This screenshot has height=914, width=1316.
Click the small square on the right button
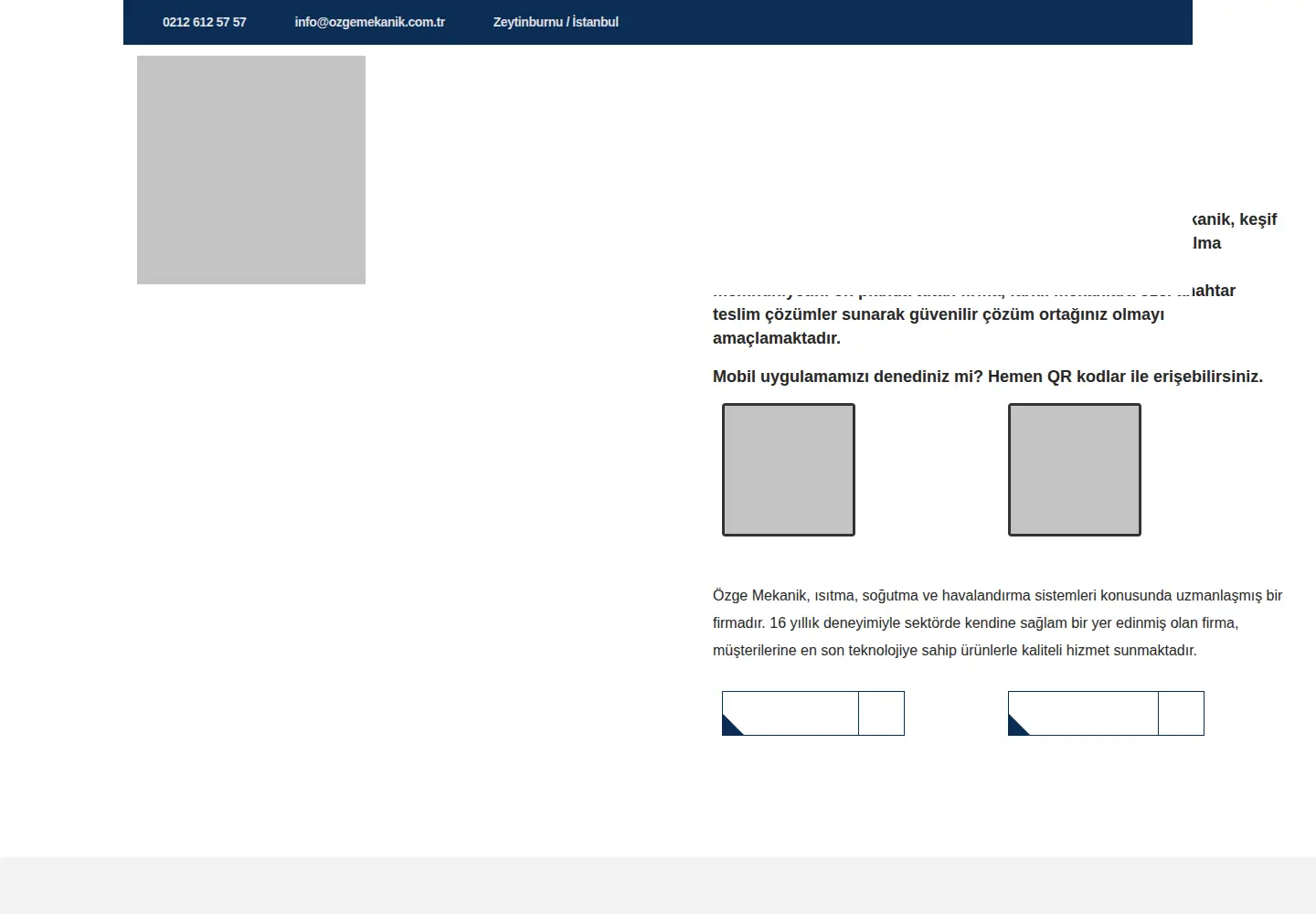1181,713
